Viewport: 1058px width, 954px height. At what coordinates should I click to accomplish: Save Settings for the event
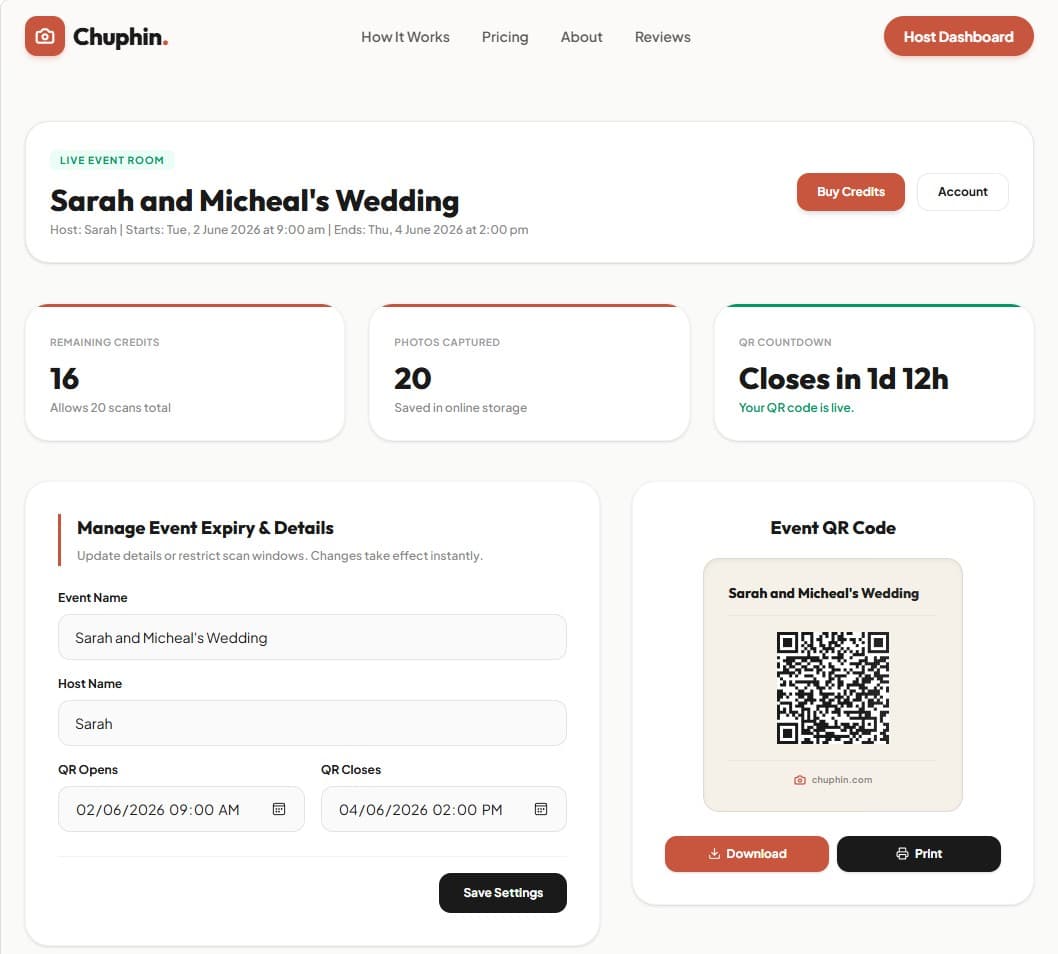[503, 893]
